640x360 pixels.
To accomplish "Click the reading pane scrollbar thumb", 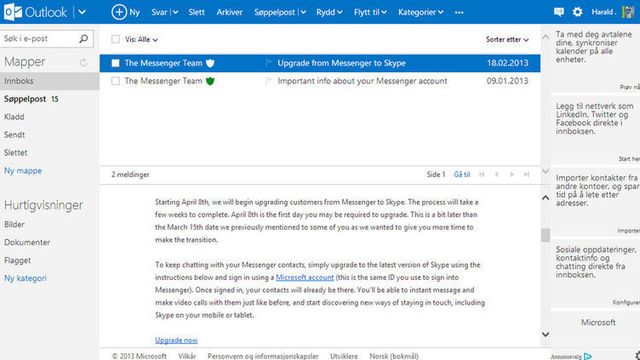I will pyautogui.click(x=545, y=235).
